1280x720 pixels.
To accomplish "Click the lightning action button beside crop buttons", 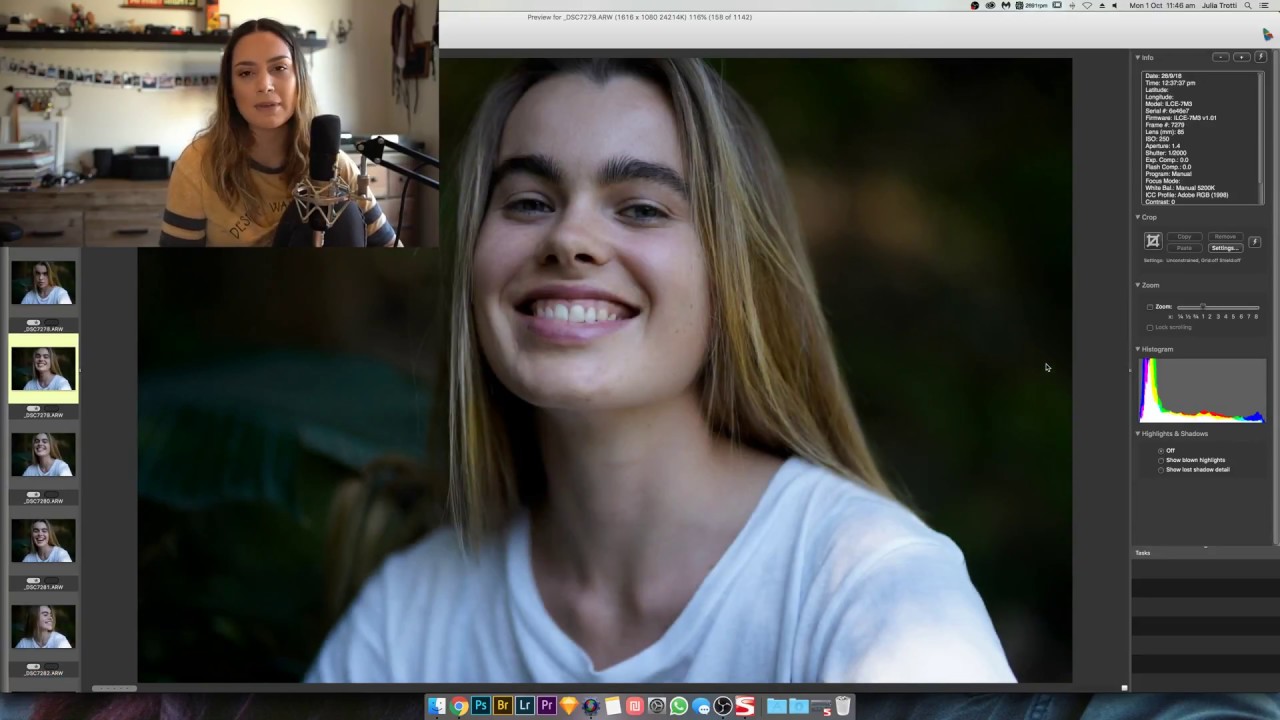I will pos(1254,242).
